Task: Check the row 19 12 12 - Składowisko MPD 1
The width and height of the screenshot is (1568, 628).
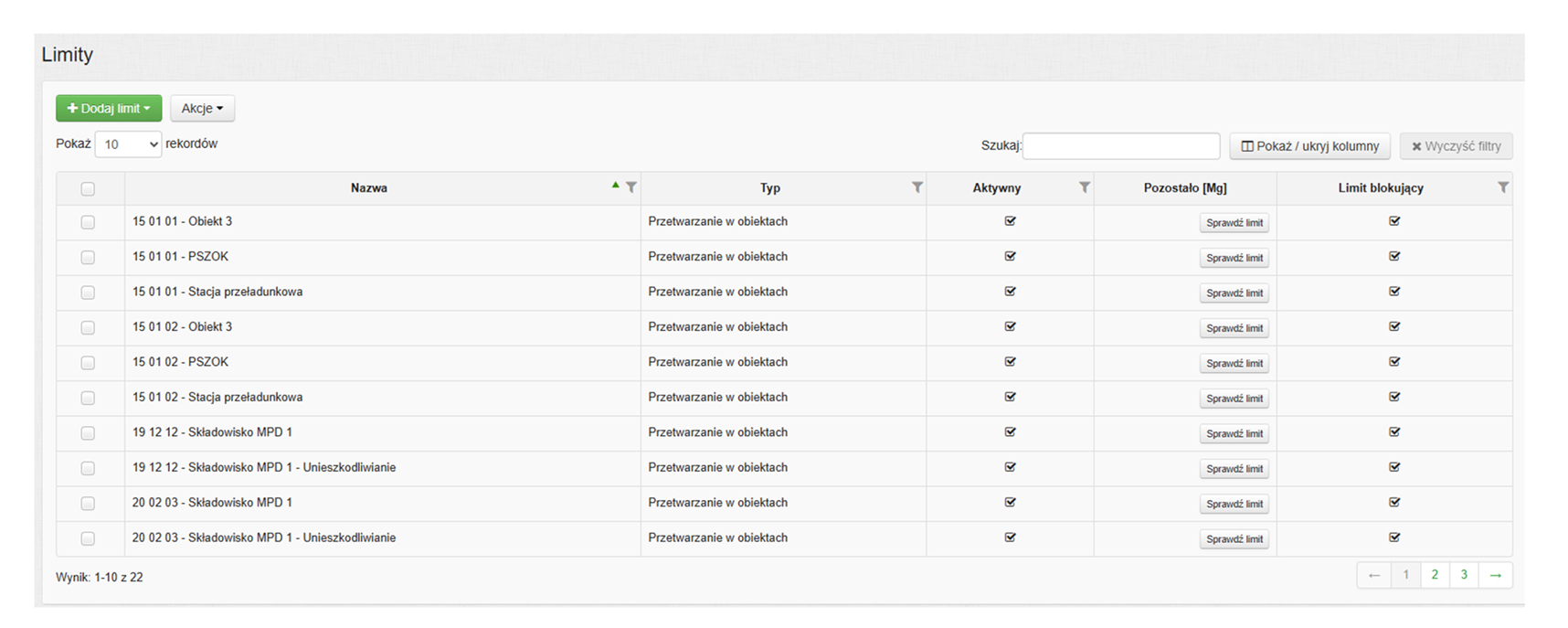Action: [x=88, y=433]
